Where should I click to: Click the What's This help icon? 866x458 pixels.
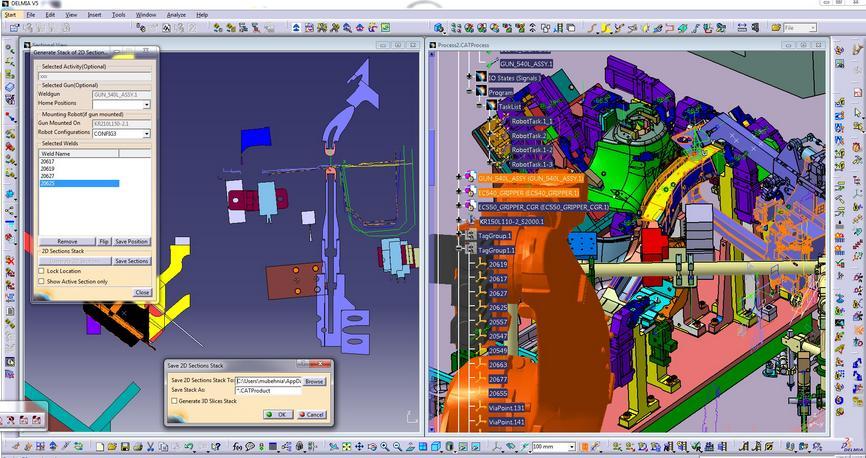[215, 446]
